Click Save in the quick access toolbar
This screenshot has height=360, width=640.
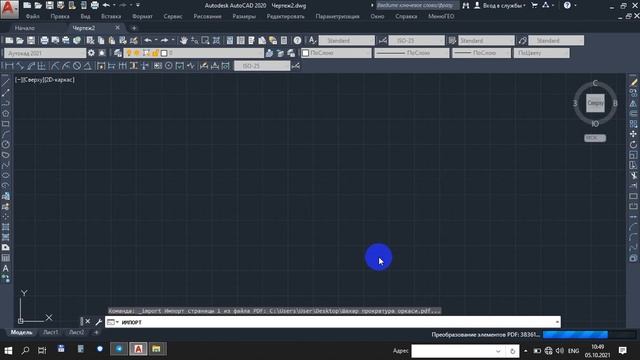(49, 5)
